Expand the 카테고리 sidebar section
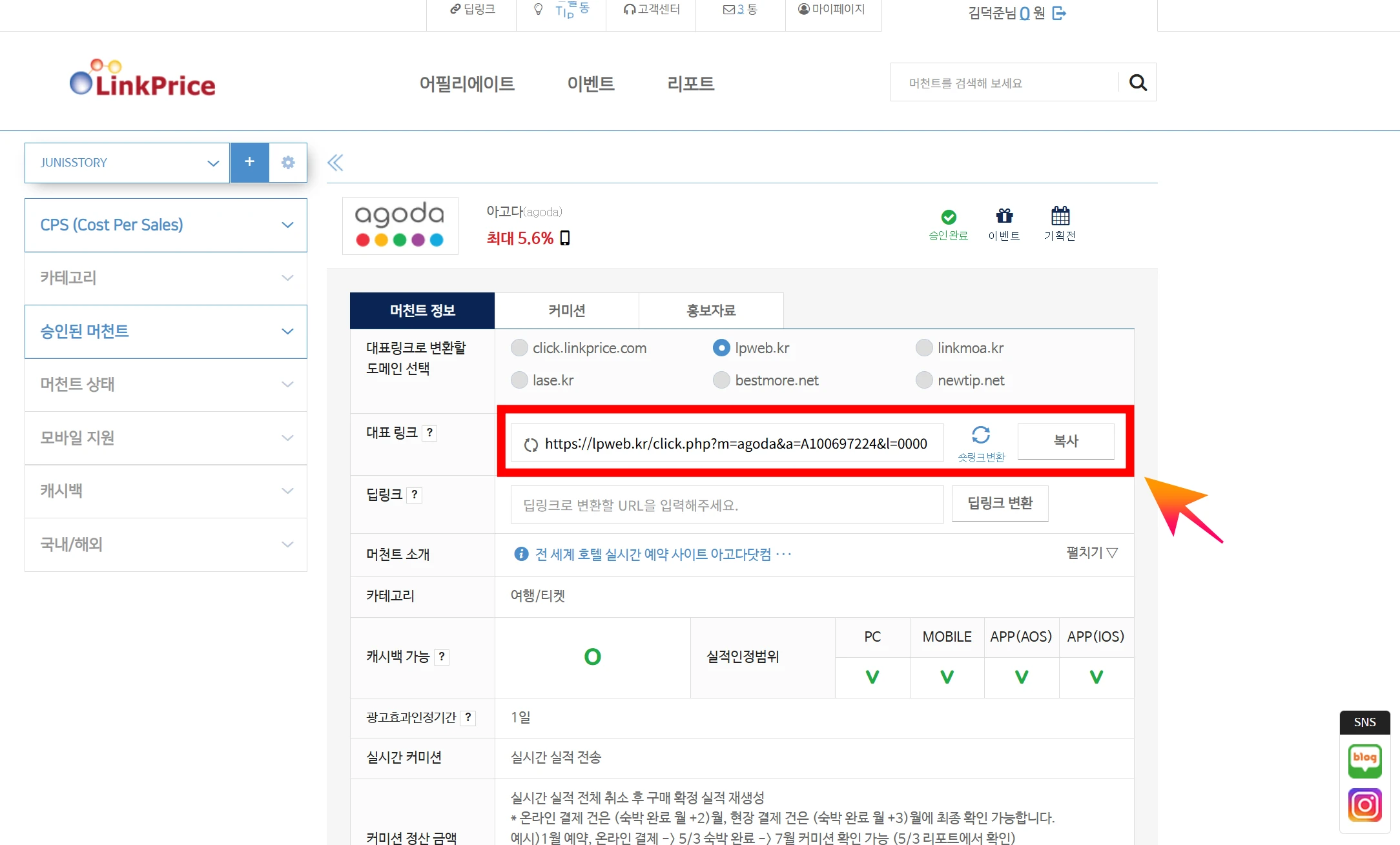 tap(165, 278)
